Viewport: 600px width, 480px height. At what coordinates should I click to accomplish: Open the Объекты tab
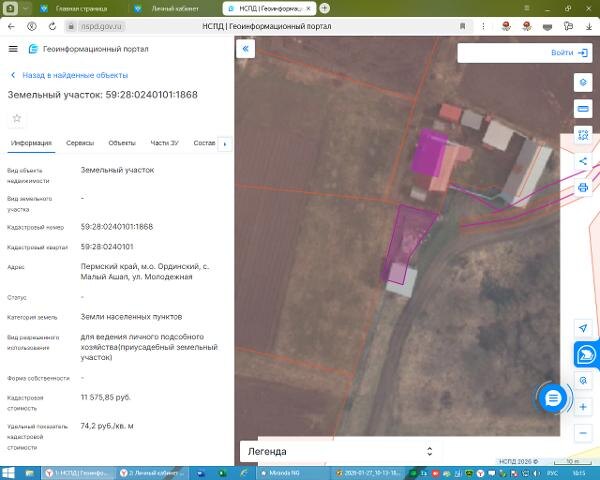click(x=122, y=143)
